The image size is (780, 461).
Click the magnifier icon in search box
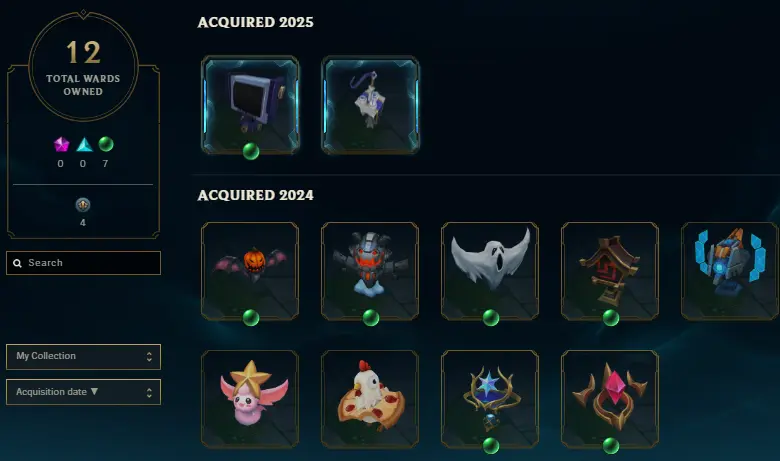17,263
